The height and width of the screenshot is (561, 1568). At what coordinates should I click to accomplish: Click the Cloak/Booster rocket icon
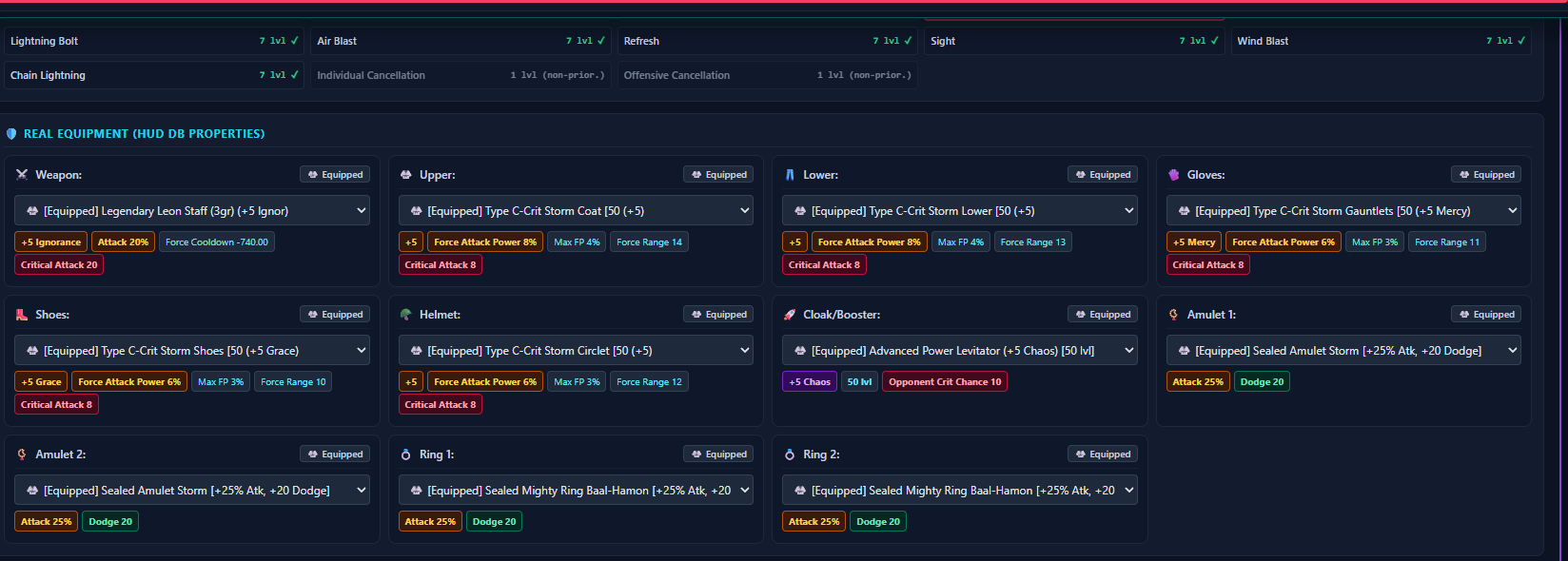[x=790, y=315]
